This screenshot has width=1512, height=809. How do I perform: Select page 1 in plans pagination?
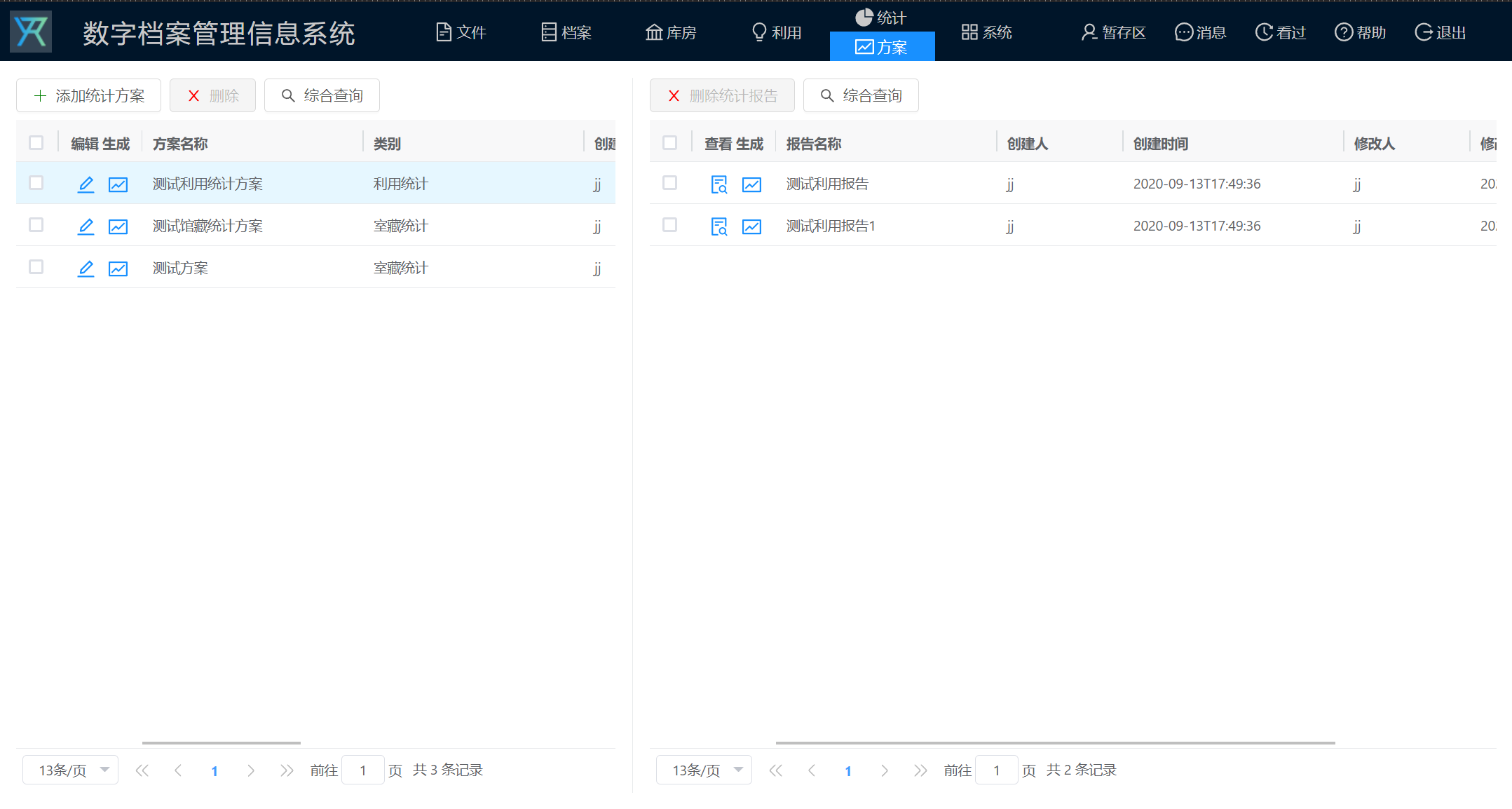point(214,770)
